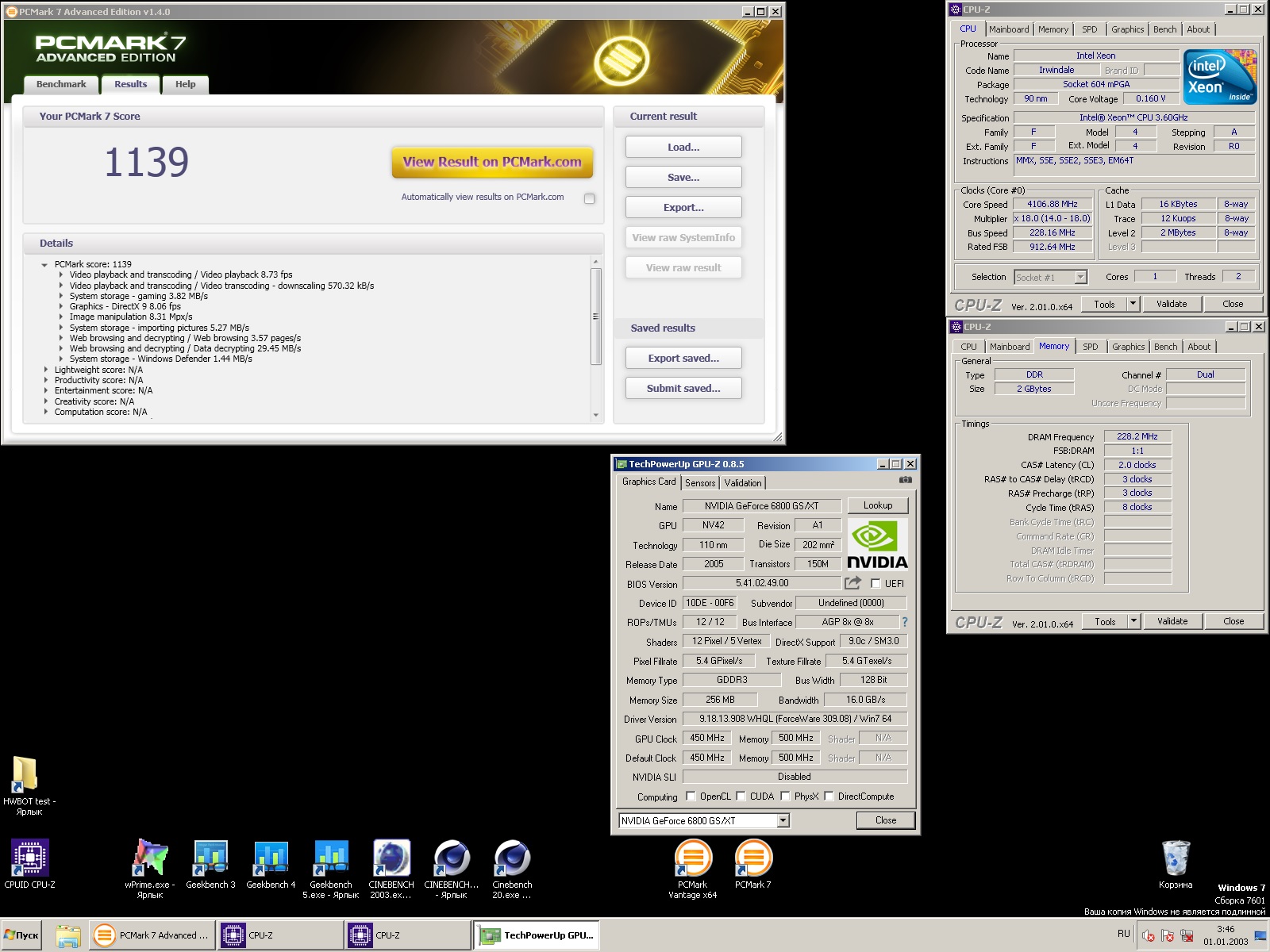Open Sensors tab in GPU-Z
This screenshot has width=1270, height=952.
click(700, 482)
